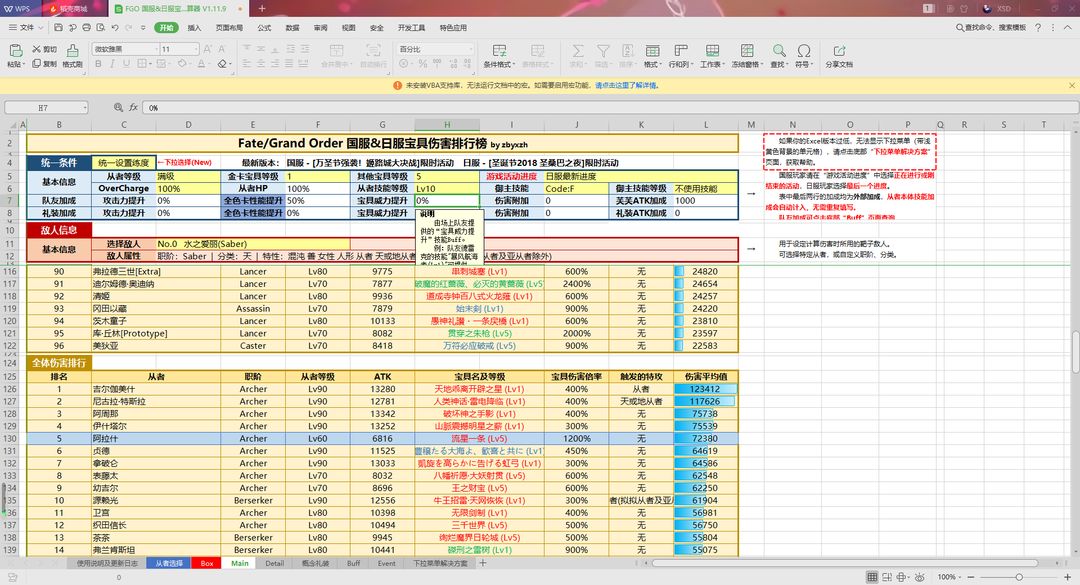Open the 数据 (Data) ribbon tab

[292, 28]
